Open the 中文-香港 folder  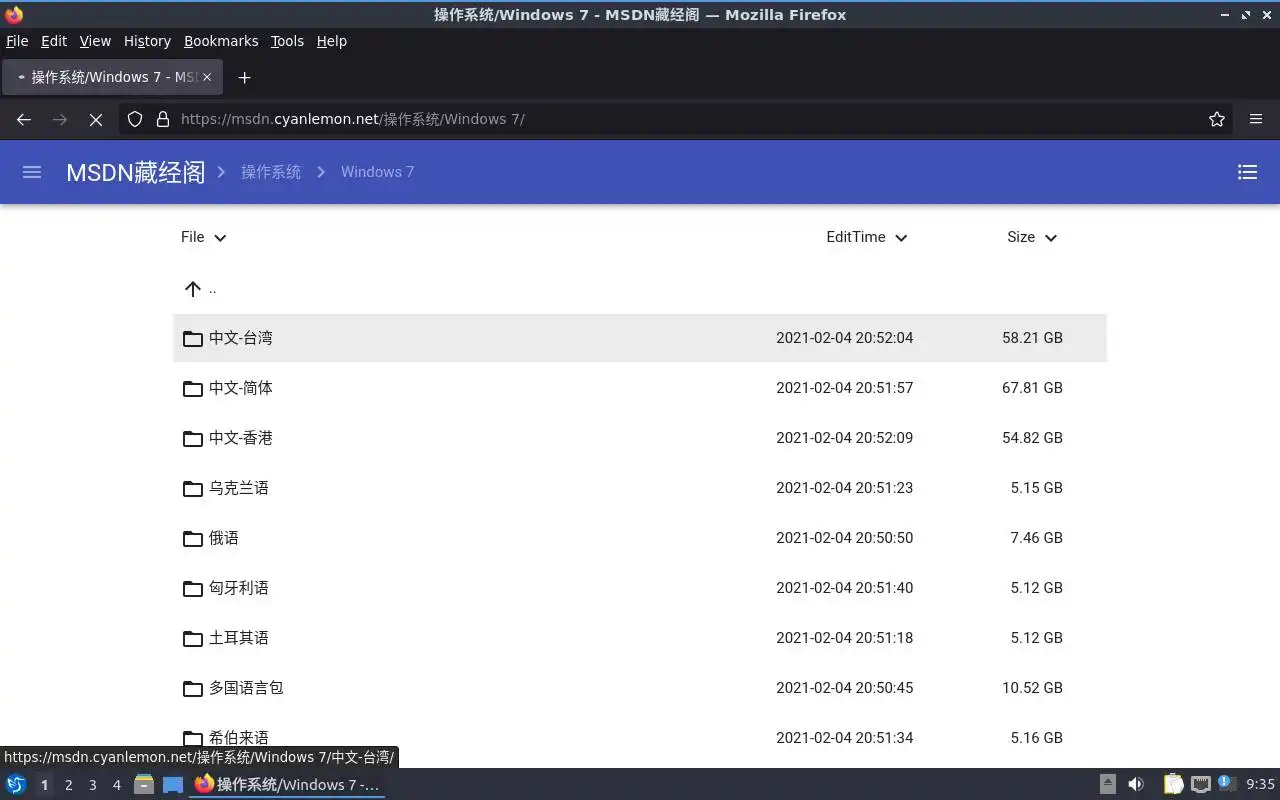tap(640, 438)
